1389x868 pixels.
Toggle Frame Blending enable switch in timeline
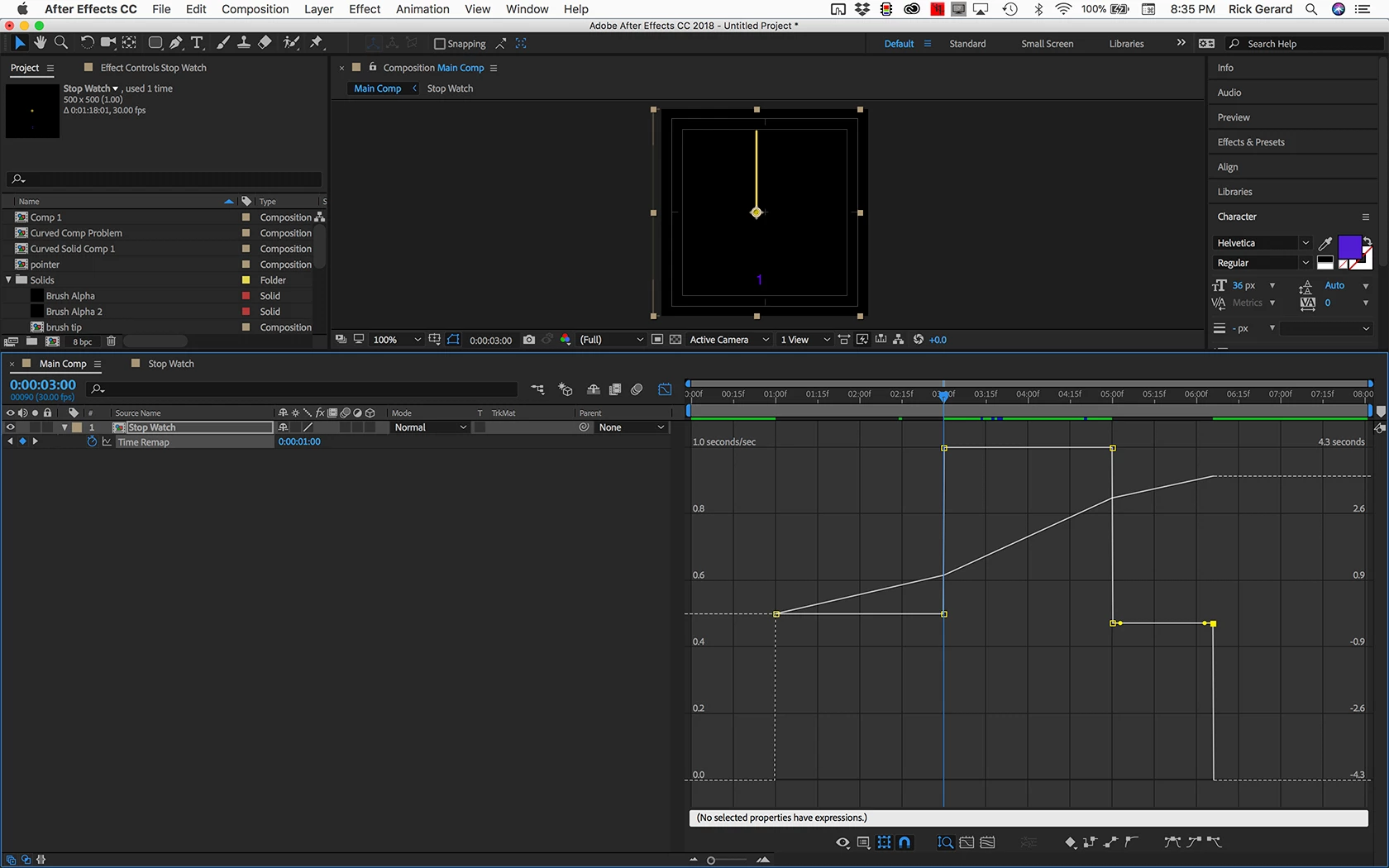(614, 389)
